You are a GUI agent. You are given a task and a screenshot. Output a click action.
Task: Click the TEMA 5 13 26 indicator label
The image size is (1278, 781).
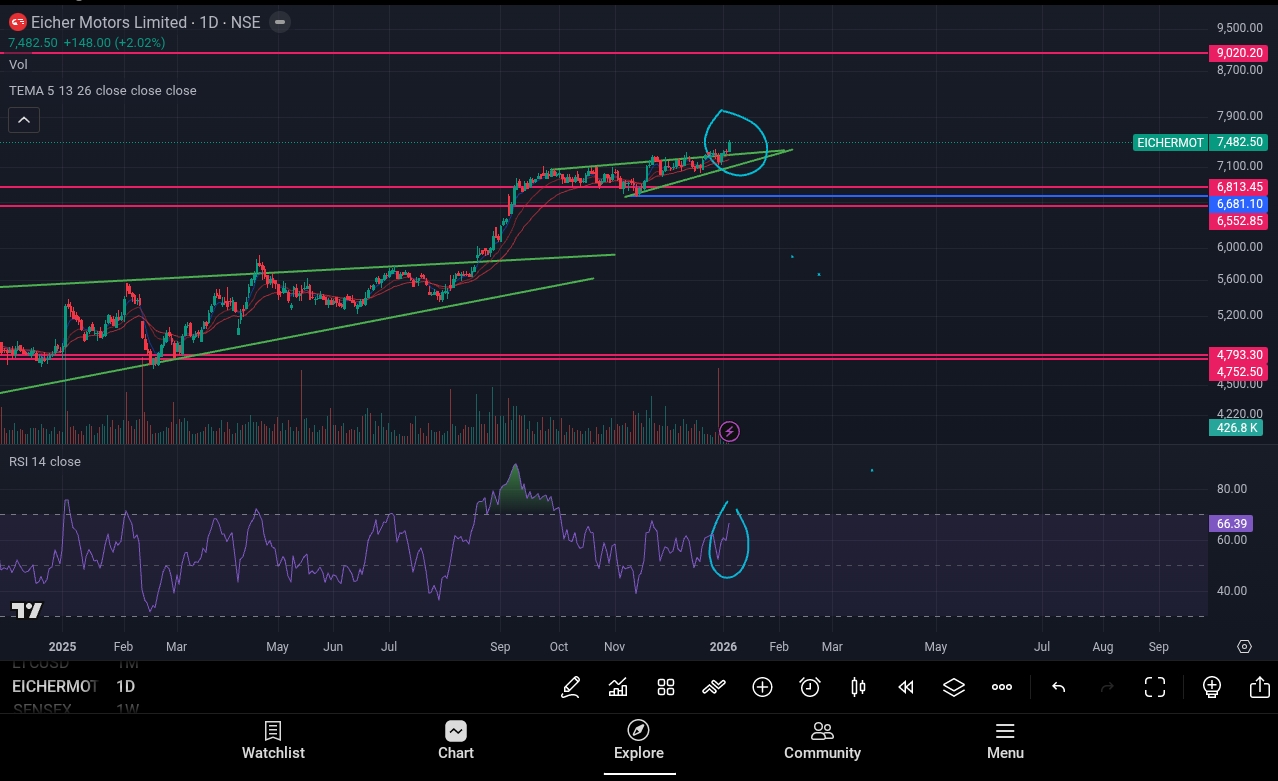[103, 91]
